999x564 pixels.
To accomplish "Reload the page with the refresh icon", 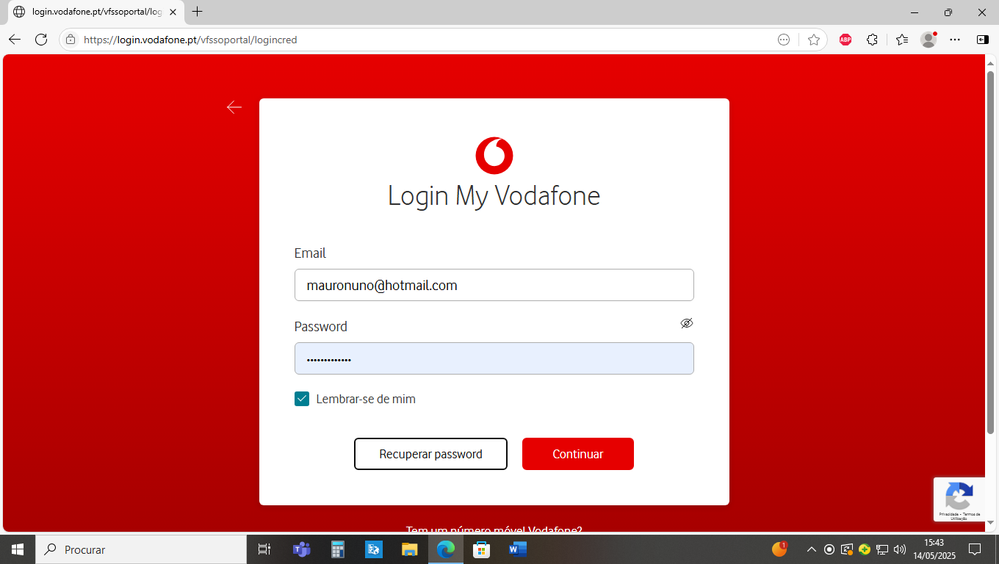I will pos(41,40).
